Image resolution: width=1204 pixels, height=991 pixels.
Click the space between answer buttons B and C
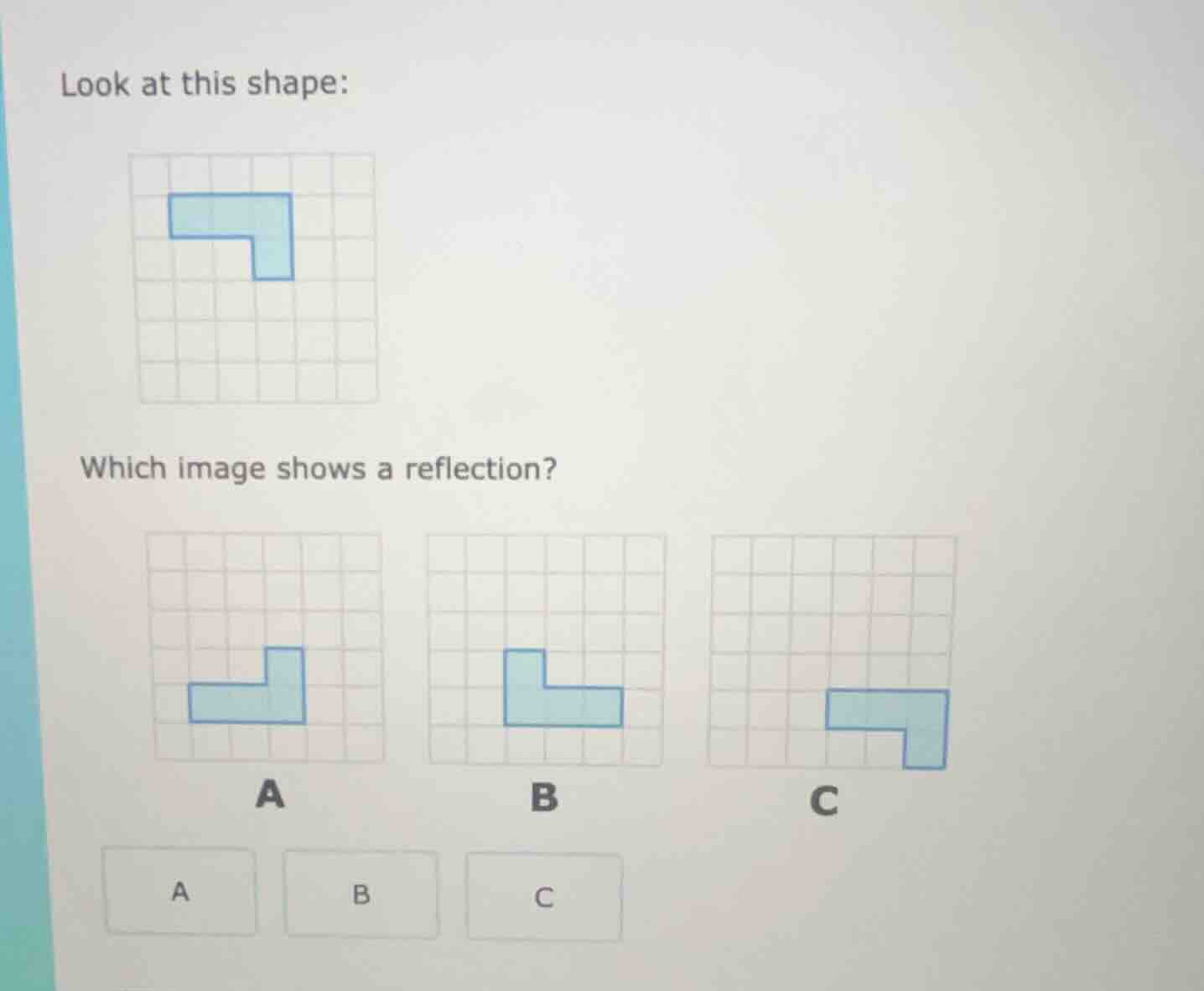(453, 895)
